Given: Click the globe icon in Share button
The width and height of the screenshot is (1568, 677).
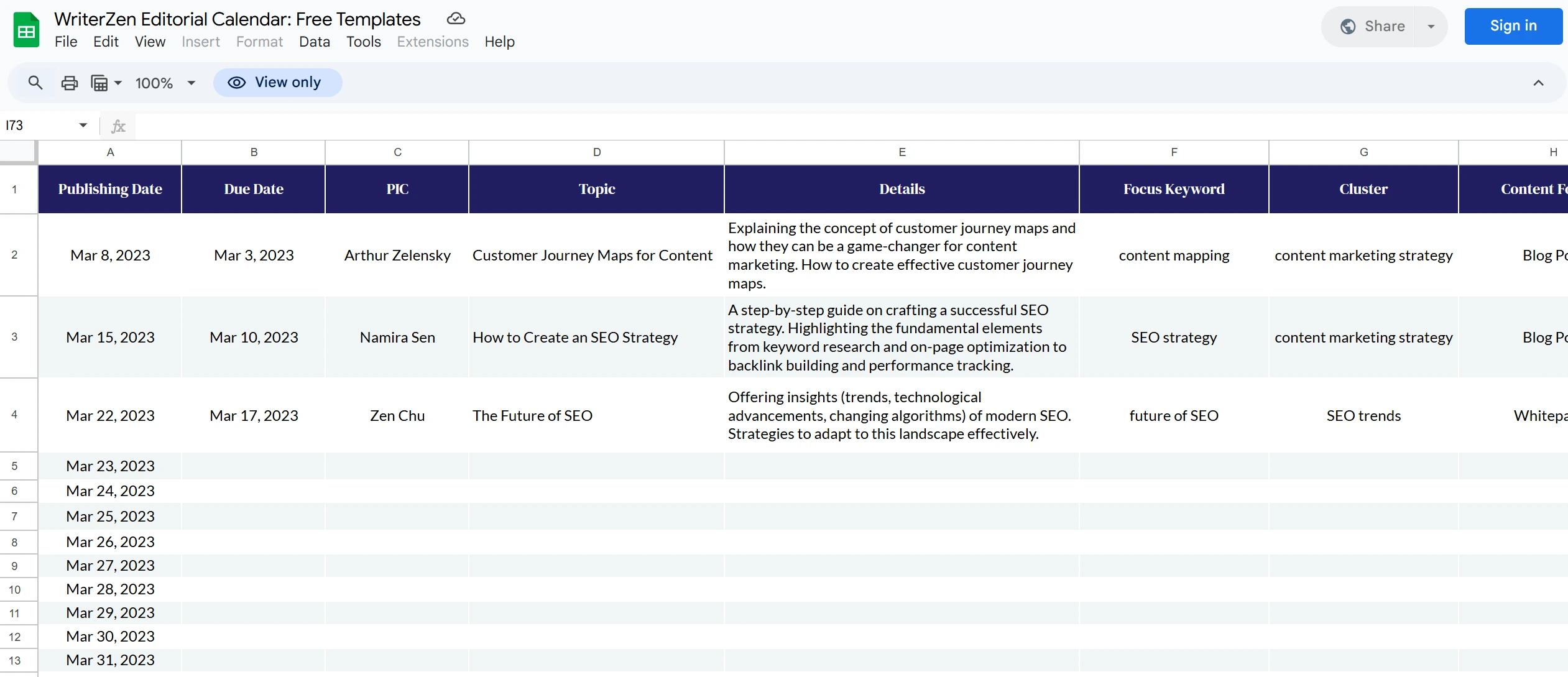Looking at the screenshot, I should (1348, 26).
